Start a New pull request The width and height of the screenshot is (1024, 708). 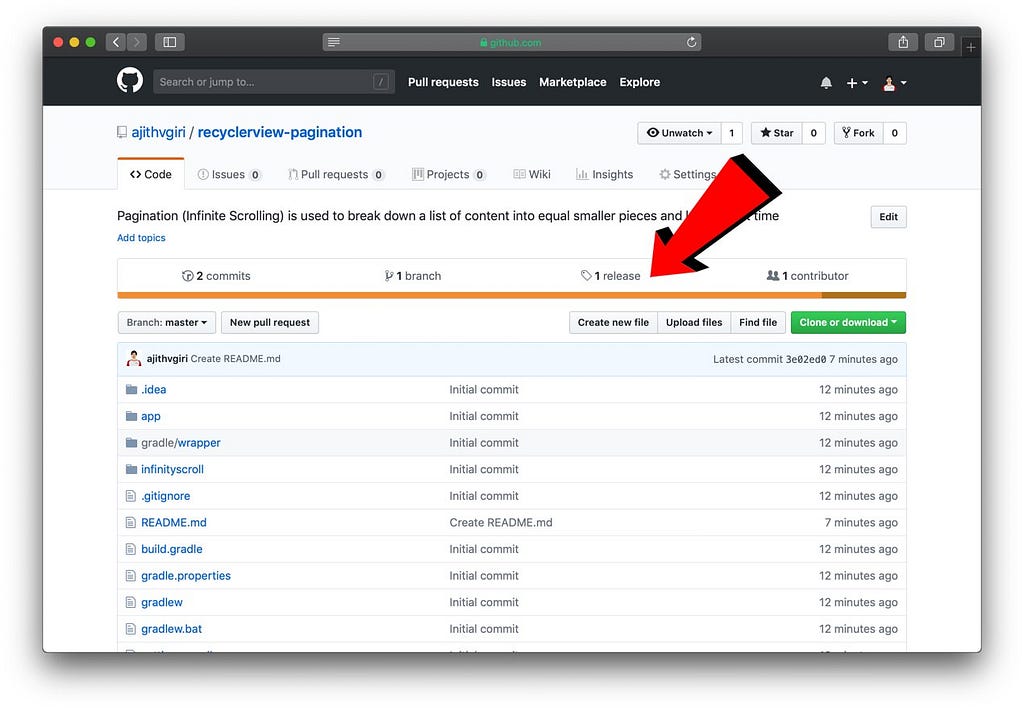(x=270, y=323)
